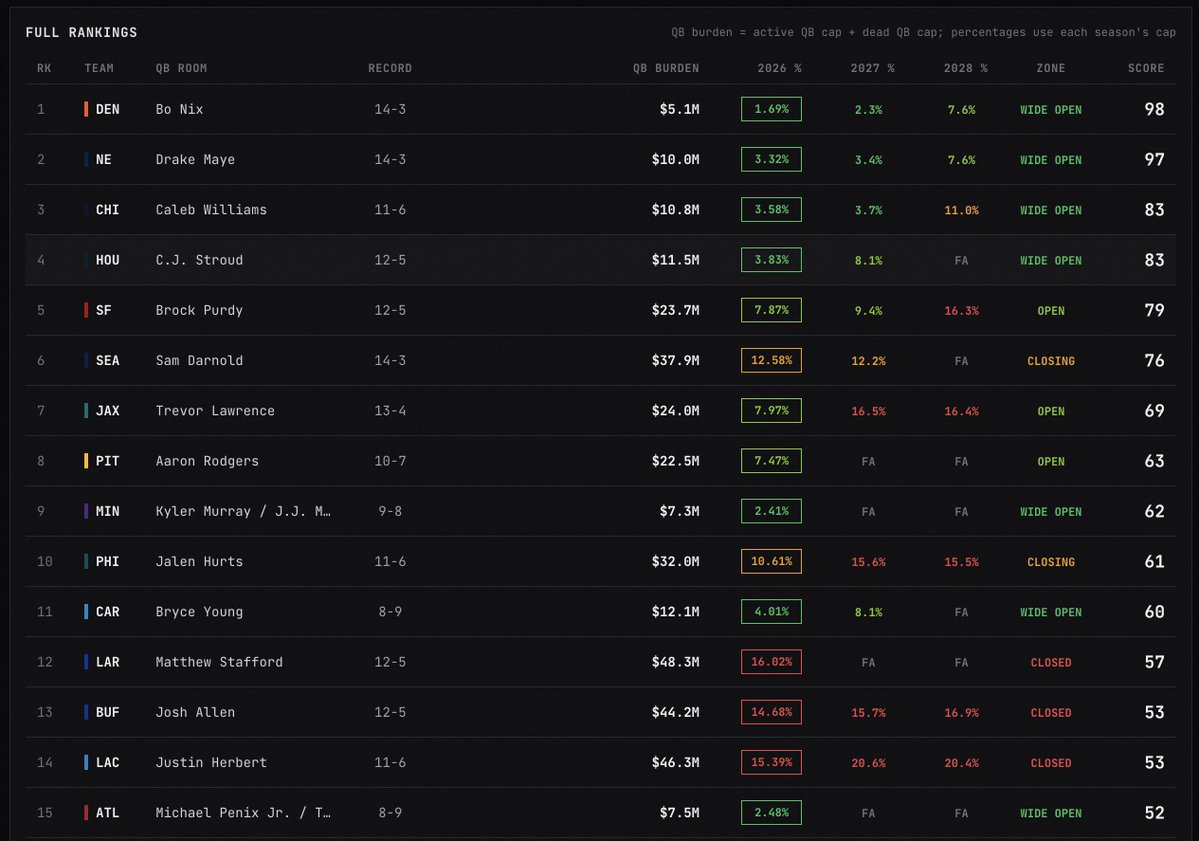This screenshot has height=841, width=1199.
Task: Click the CLOSING zone for SEA
Action: [x=1051, y=361]
